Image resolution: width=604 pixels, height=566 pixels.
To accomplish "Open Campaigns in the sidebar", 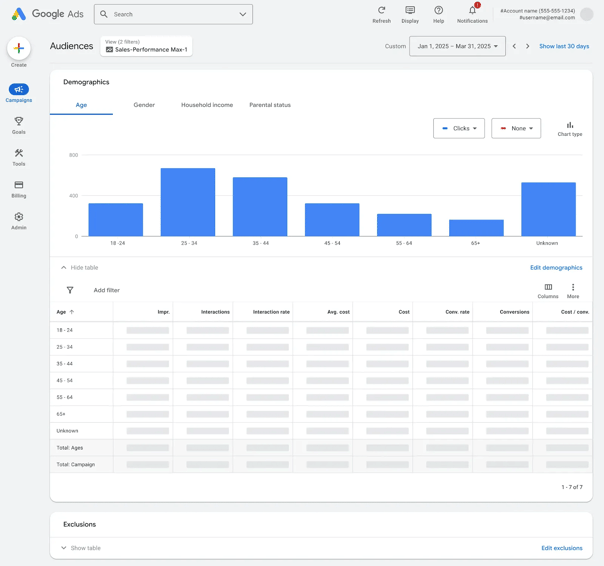I will click(18, 90).
